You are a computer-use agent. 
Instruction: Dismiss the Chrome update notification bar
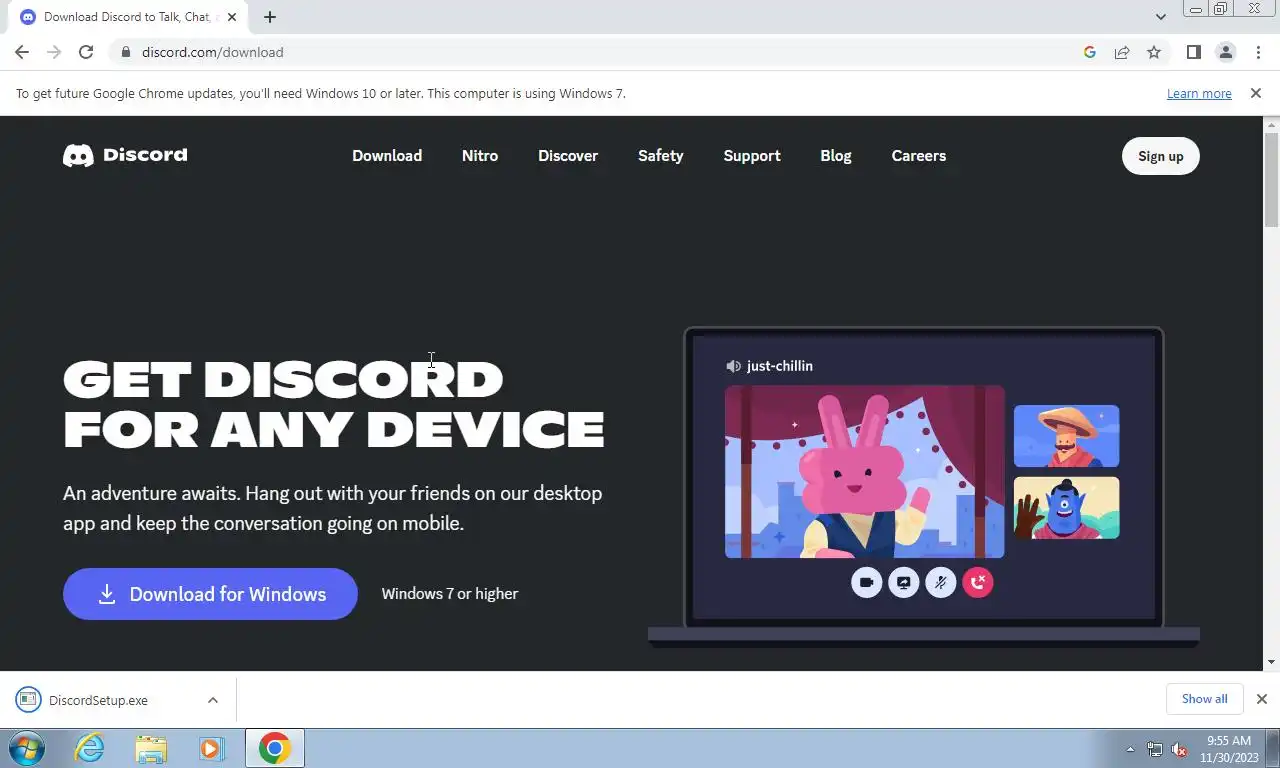click(1255, 93)
